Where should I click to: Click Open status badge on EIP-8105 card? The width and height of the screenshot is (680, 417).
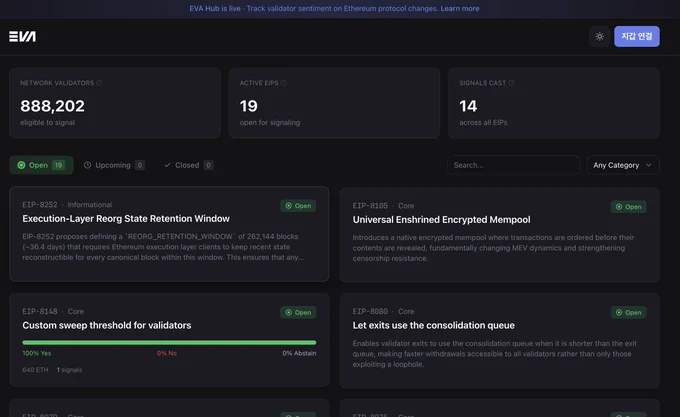628,207
